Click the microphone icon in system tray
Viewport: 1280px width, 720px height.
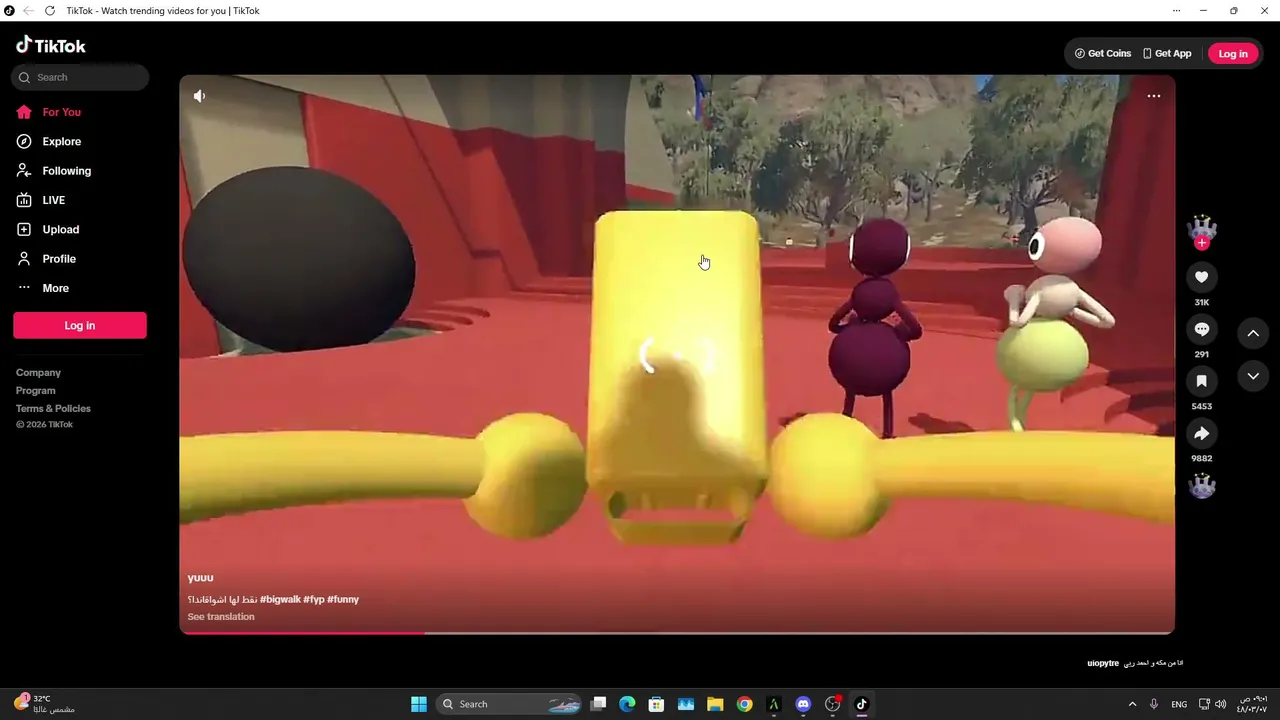tap(1153, 704)
